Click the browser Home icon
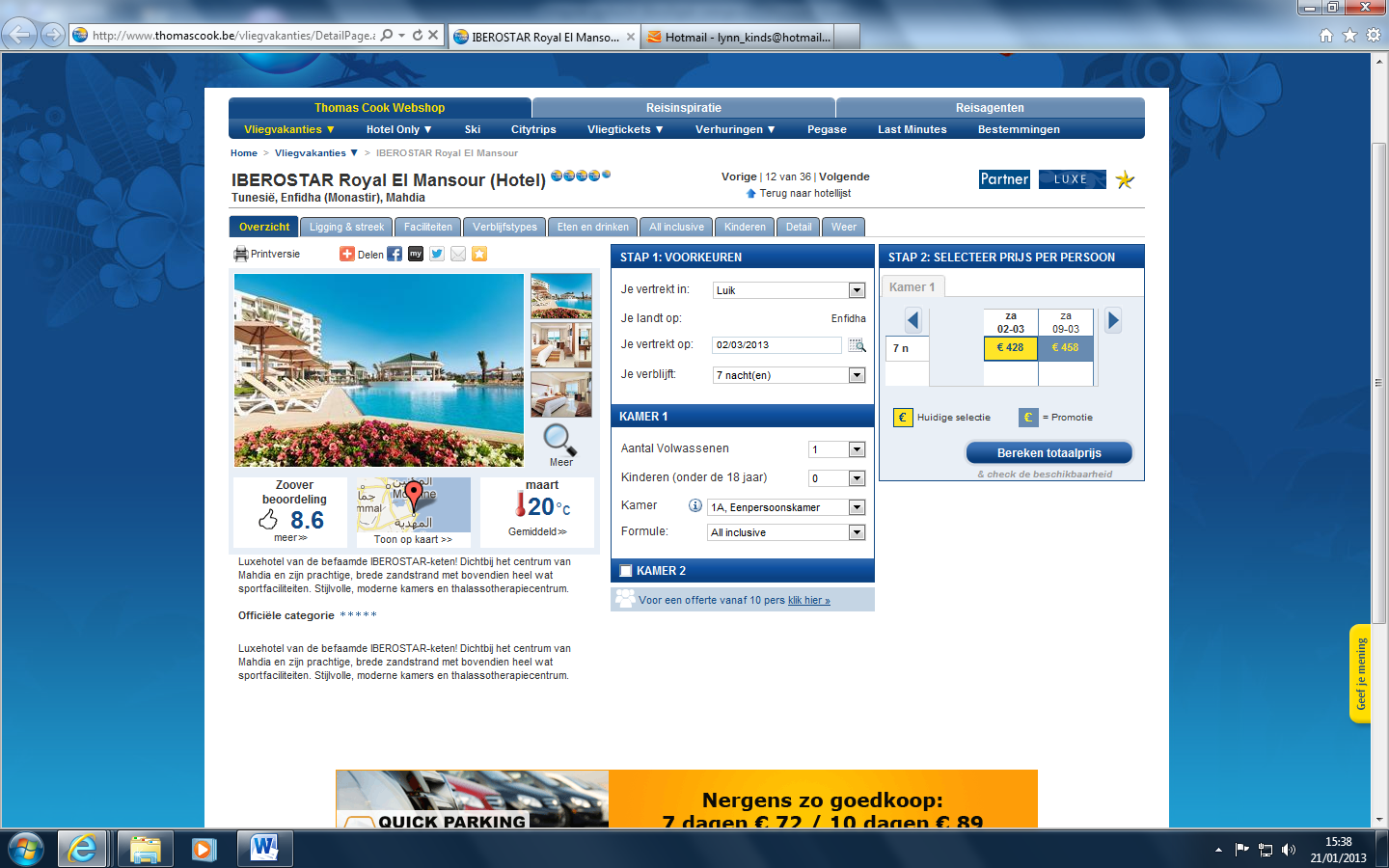Image resolution: width=1389 pixels, height=868 pixels. [1326, 36]
